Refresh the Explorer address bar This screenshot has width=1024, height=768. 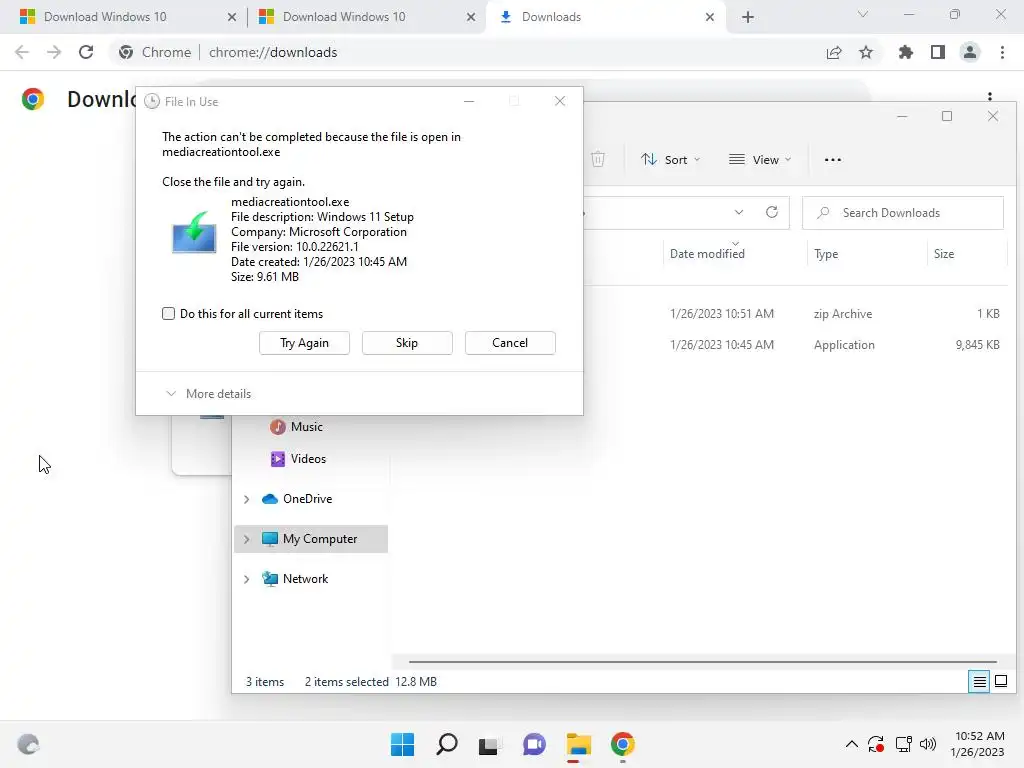click(772, 212)
